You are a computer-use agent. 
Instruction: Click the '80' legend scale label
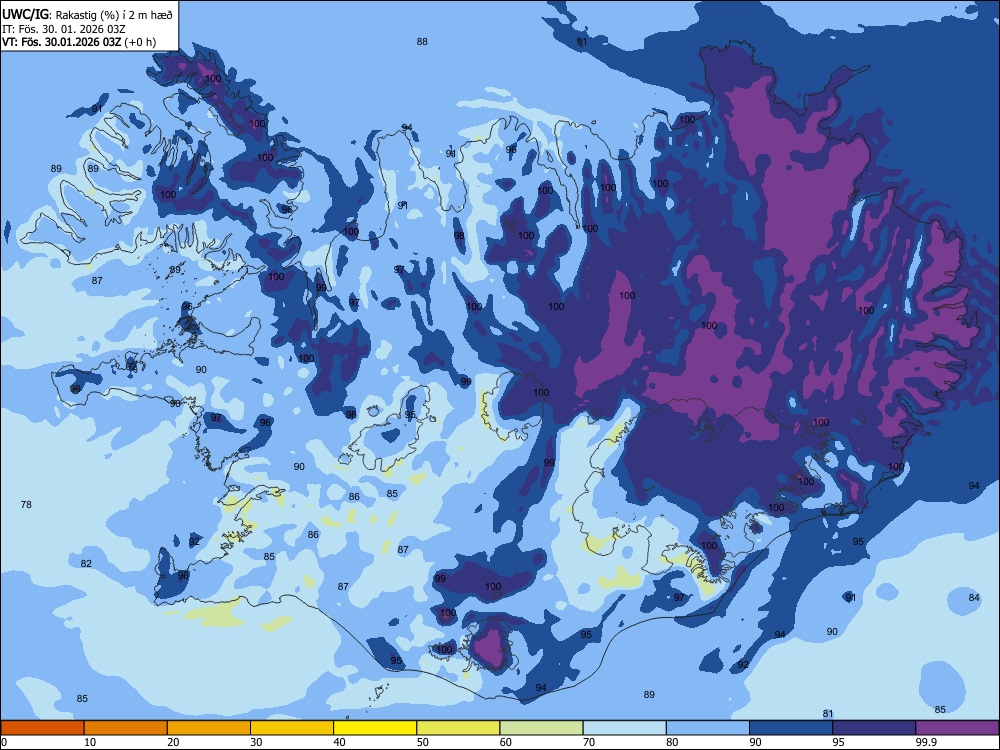(672, 742)
